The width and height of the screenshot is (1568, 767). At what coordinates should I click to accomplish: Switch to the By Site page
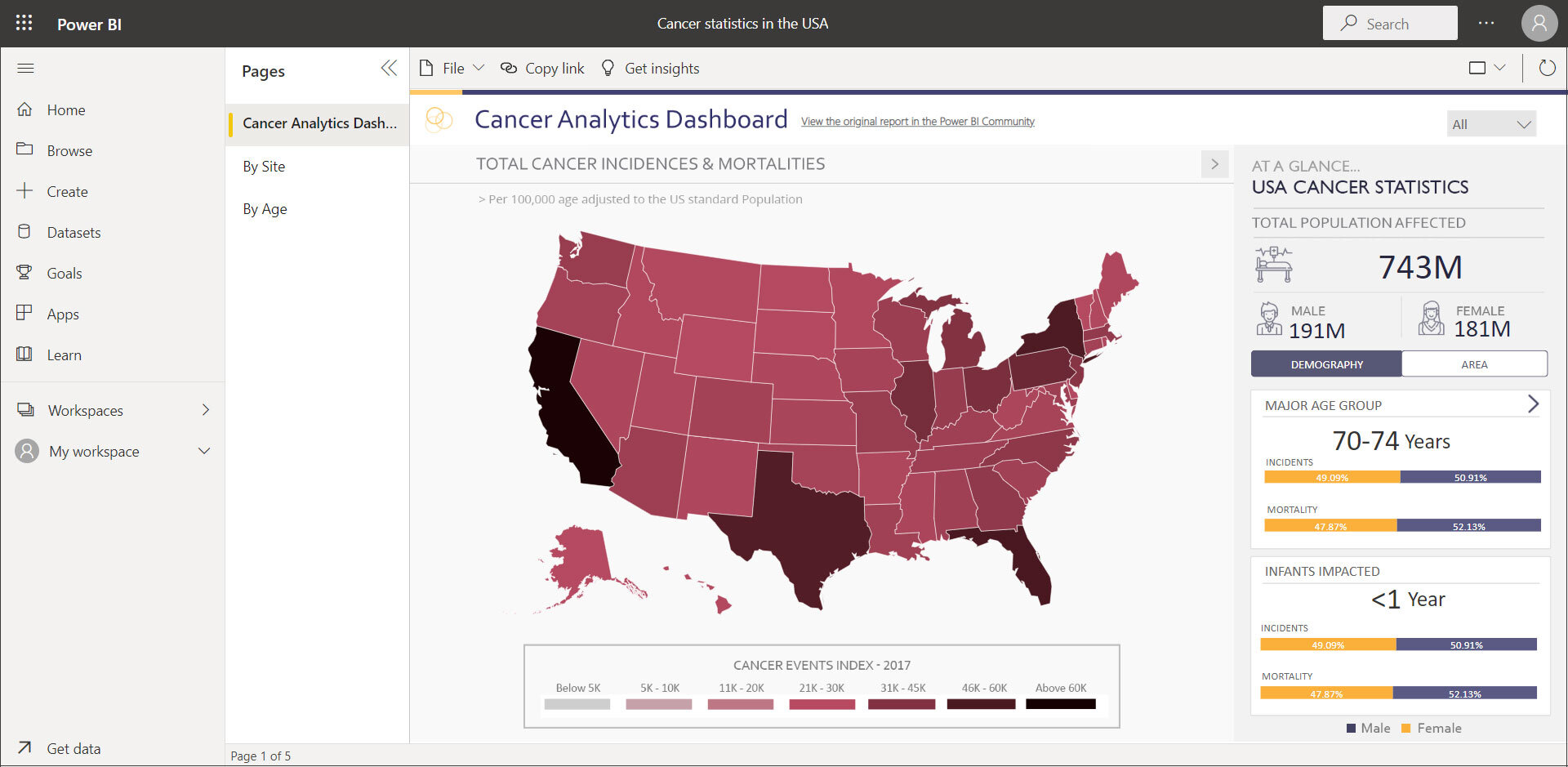click(263, 166)
